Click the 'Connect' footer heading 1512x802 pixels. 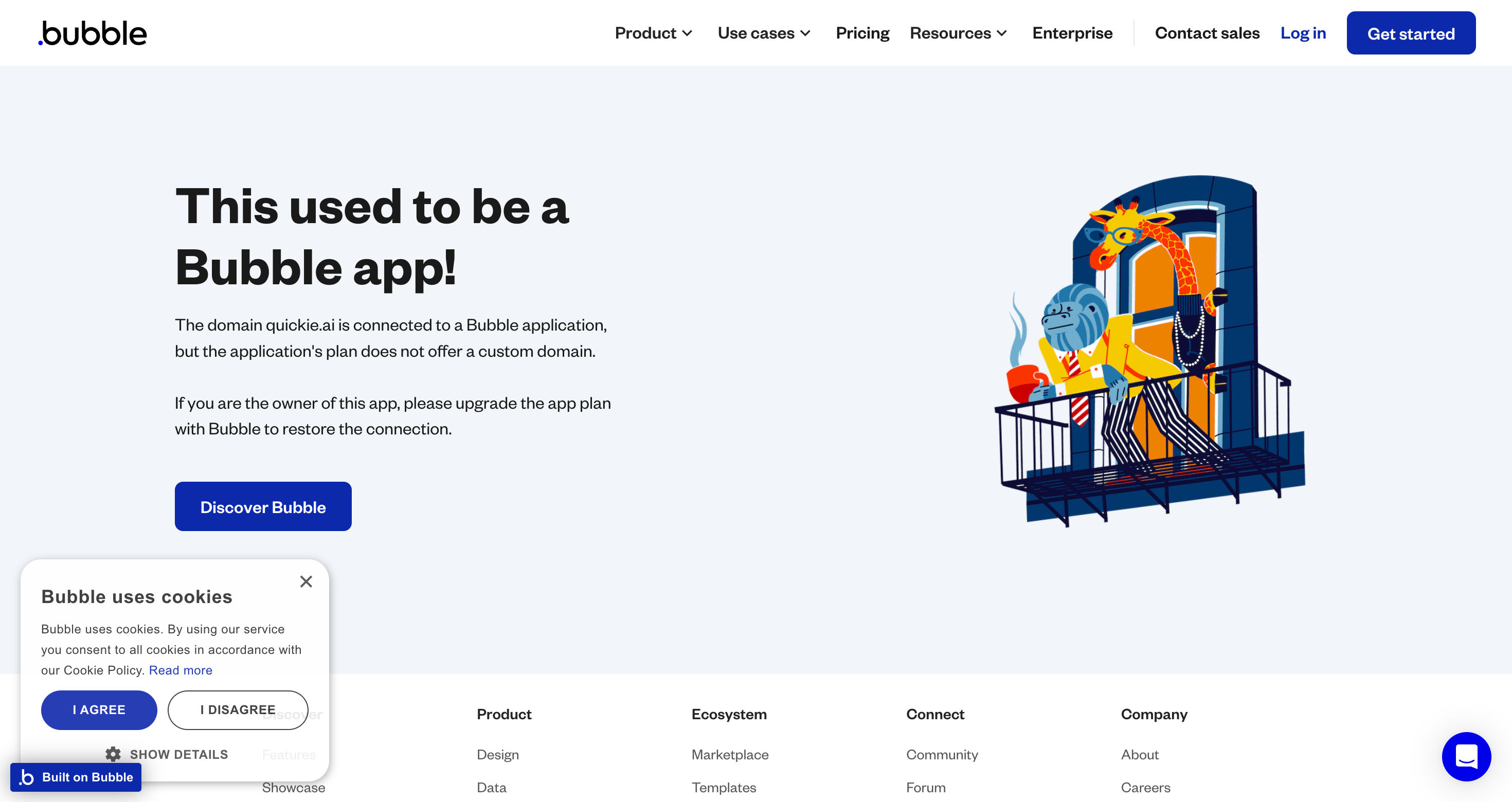click(x=935, y=714)
